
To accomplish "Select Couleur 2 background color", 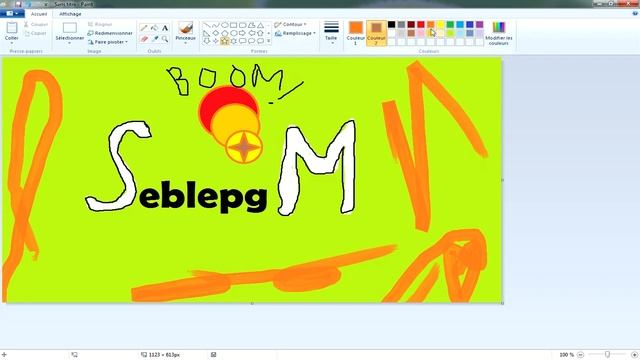I will point(376,33).
